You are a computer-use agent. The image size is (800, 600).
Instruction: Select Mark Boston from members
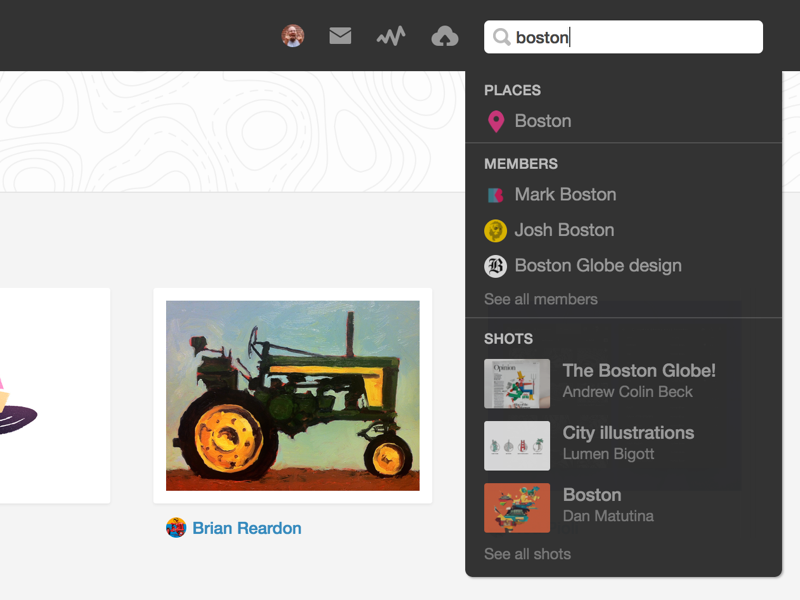[x=565, y=195]
